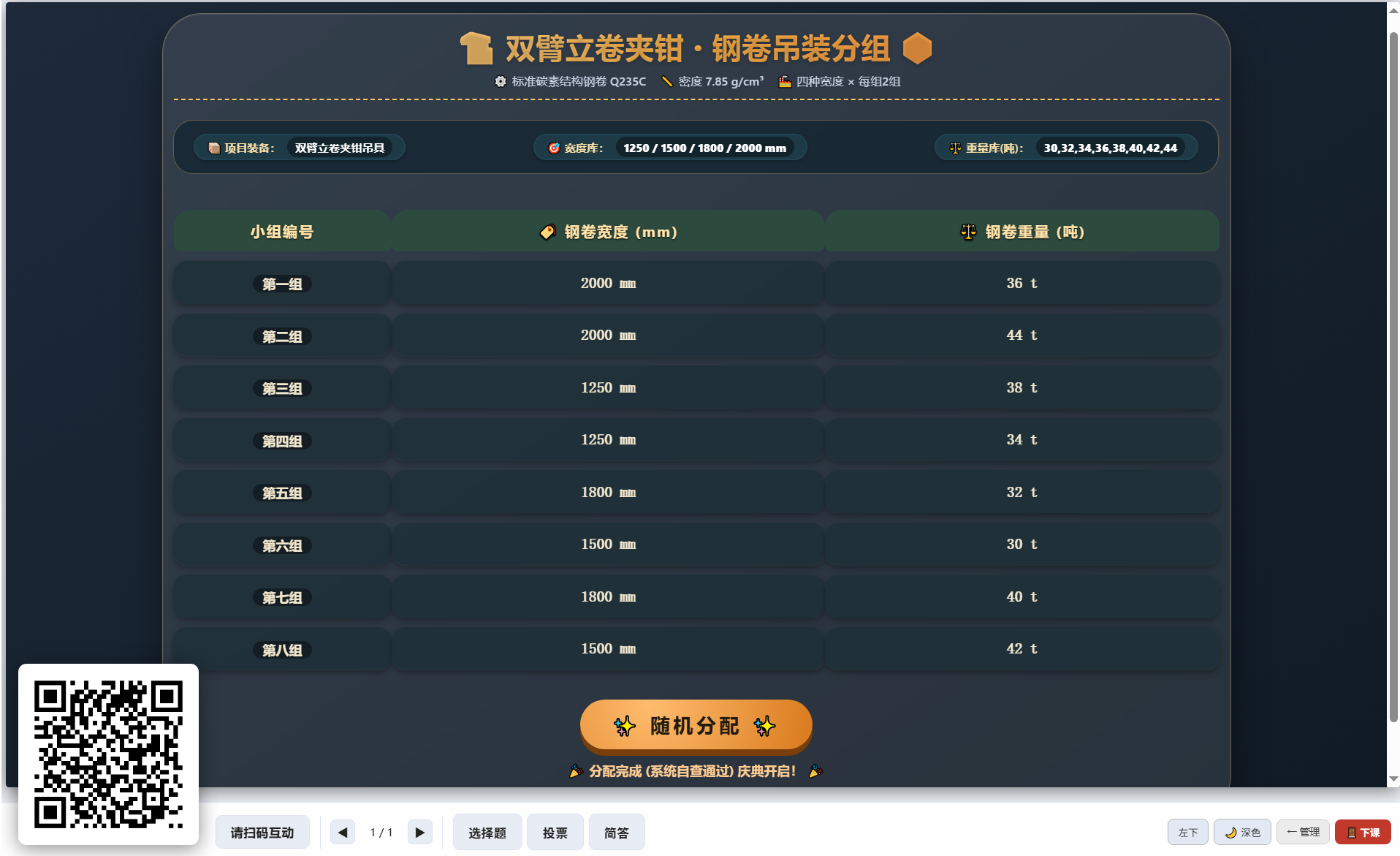Click the scrollbar down arrow
The height and width of the screenshot is (856, 1400).
[x=1393, y=779]
